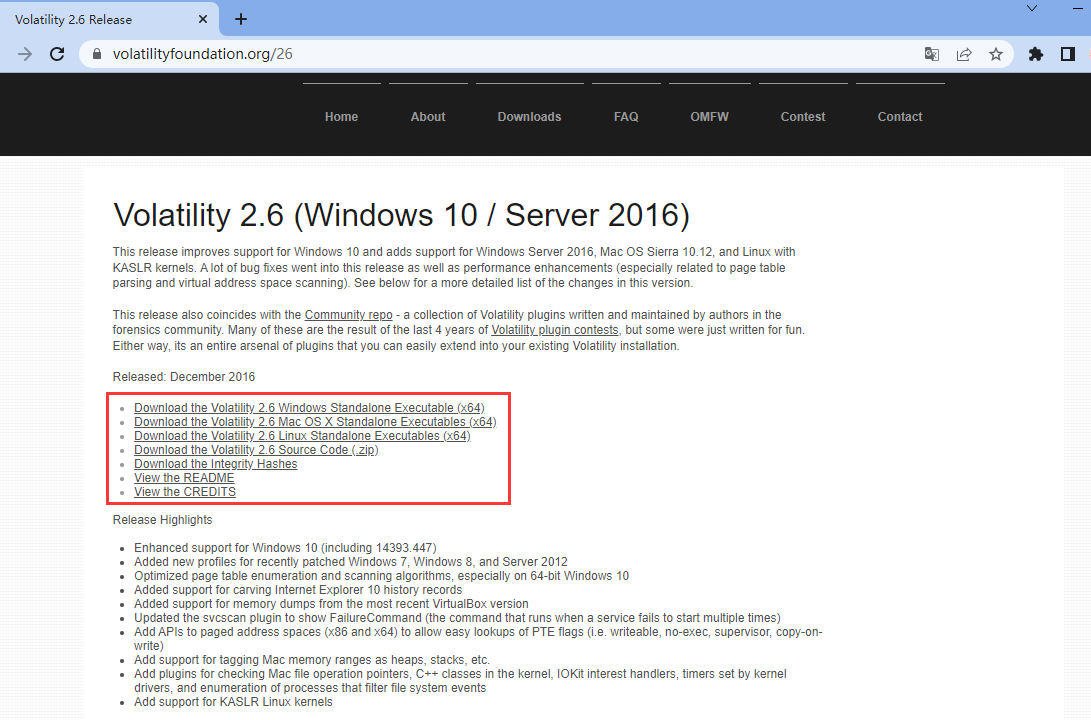Image resolution: width=1091 pixels, height=720 pixels.
Task: Click the Released: December 2016 text
Action: [x=184, y=377]
